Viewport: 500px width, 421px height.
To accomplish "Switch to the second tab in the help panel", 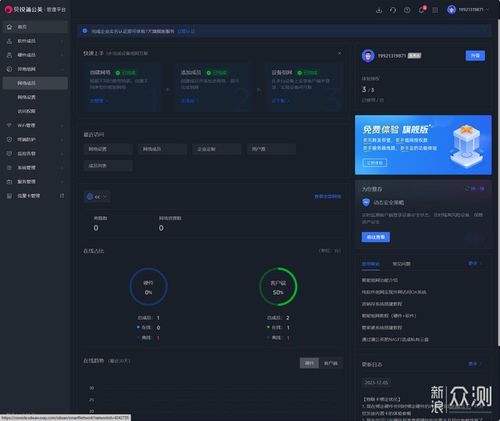I will (401, 264).
